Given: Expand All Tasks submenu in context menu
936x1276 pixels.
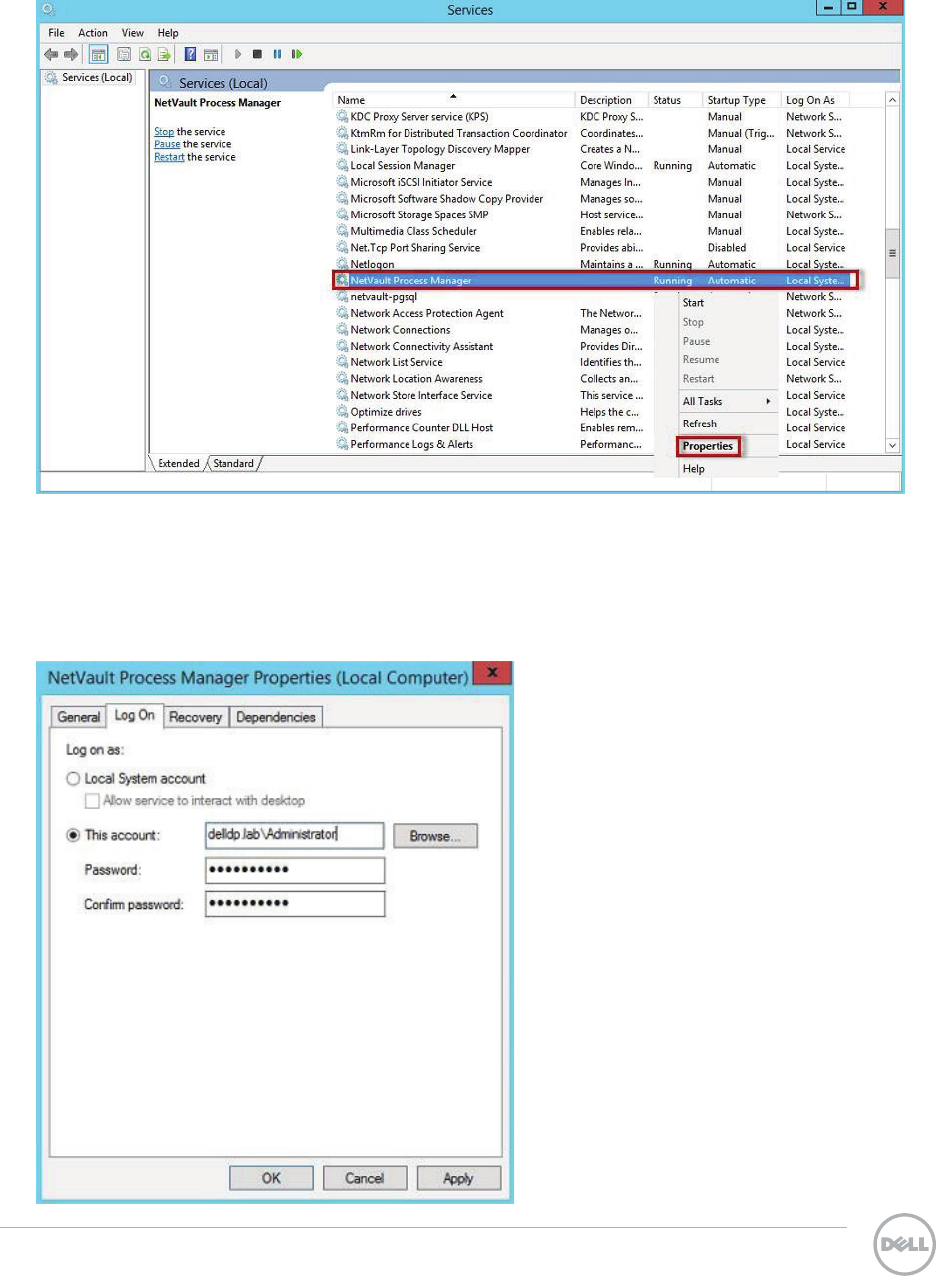Looking at the screenshot, I should tap(727, 401).
